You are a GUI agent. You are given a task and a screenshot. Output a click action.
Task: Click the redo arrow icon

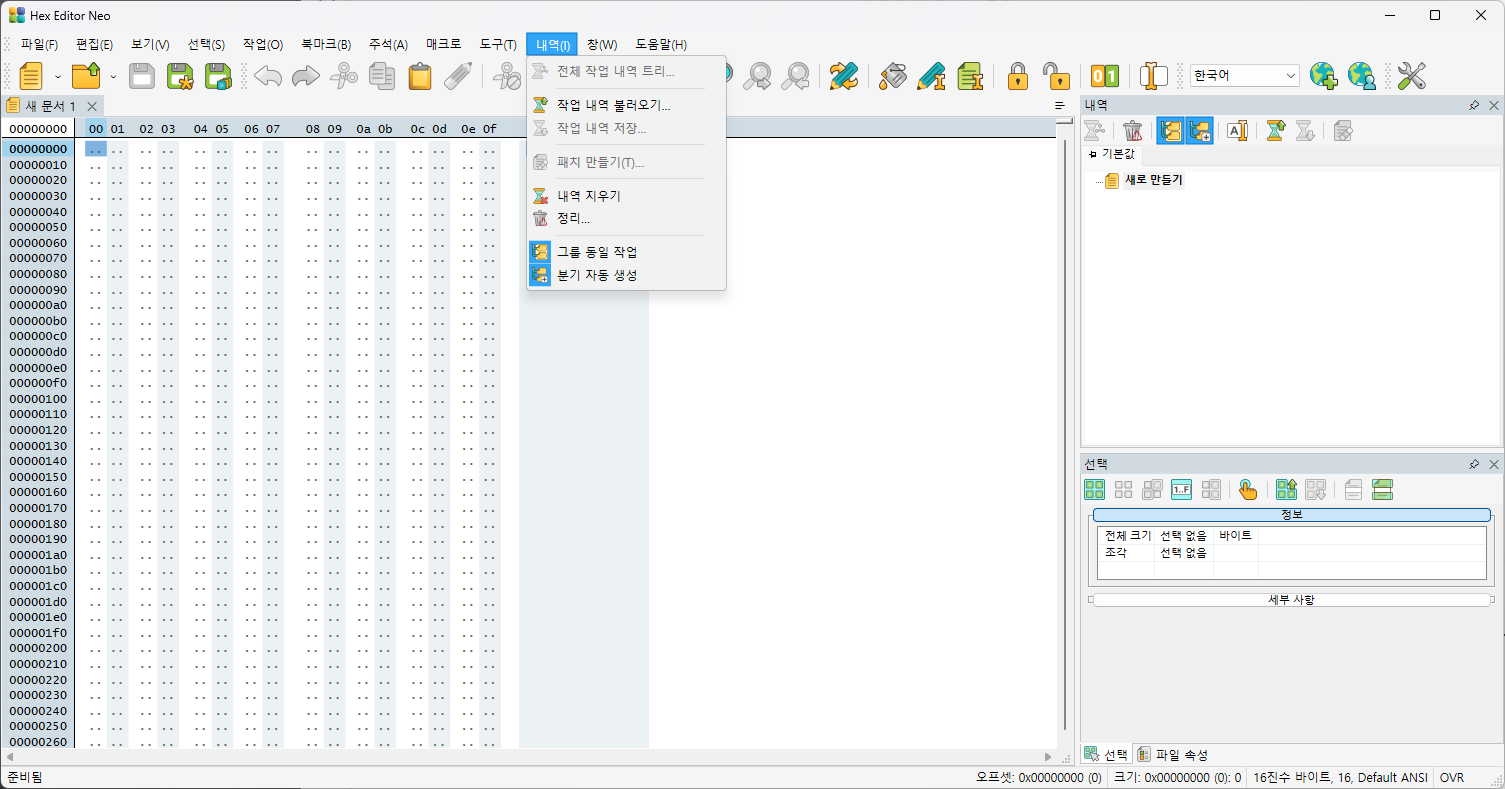tap(306, 76)
